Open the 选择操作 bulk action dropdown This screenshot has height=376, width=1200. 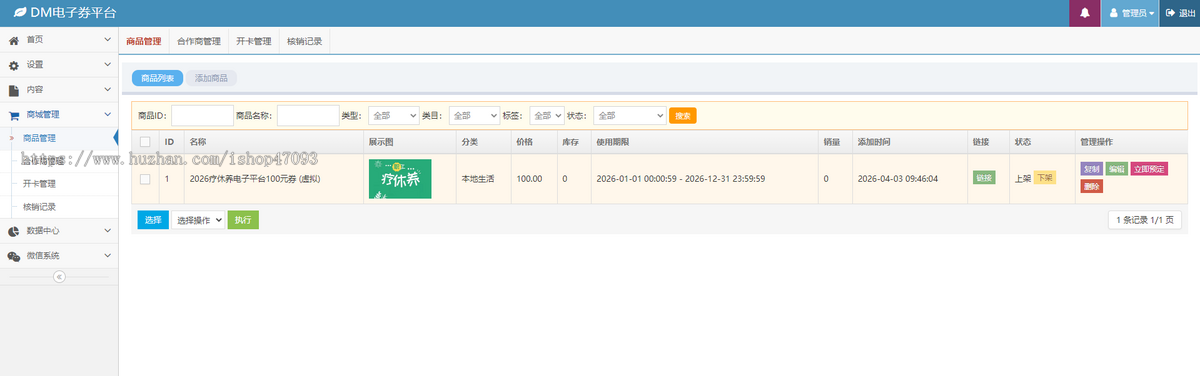pyautogui.click(x=198, y=220)
